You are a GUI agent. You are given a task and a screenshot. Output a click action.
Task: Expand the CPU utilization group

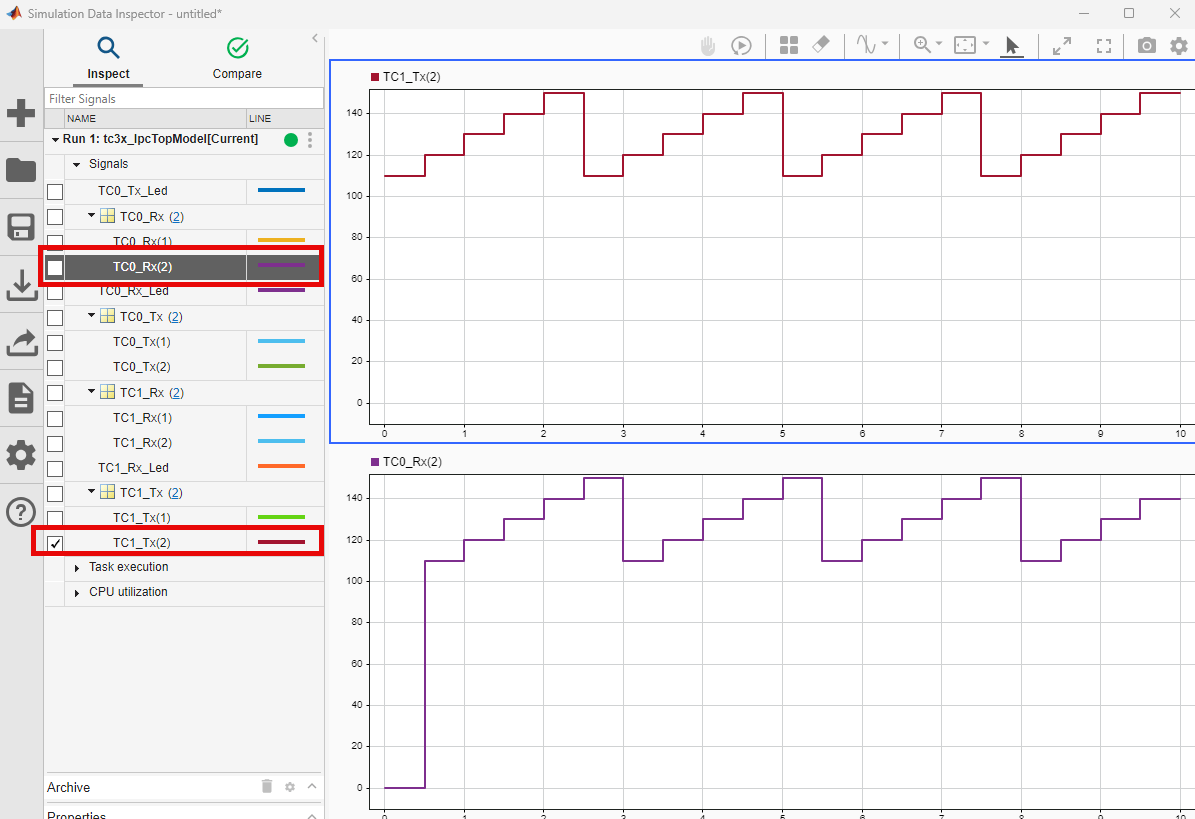(77, 593)
